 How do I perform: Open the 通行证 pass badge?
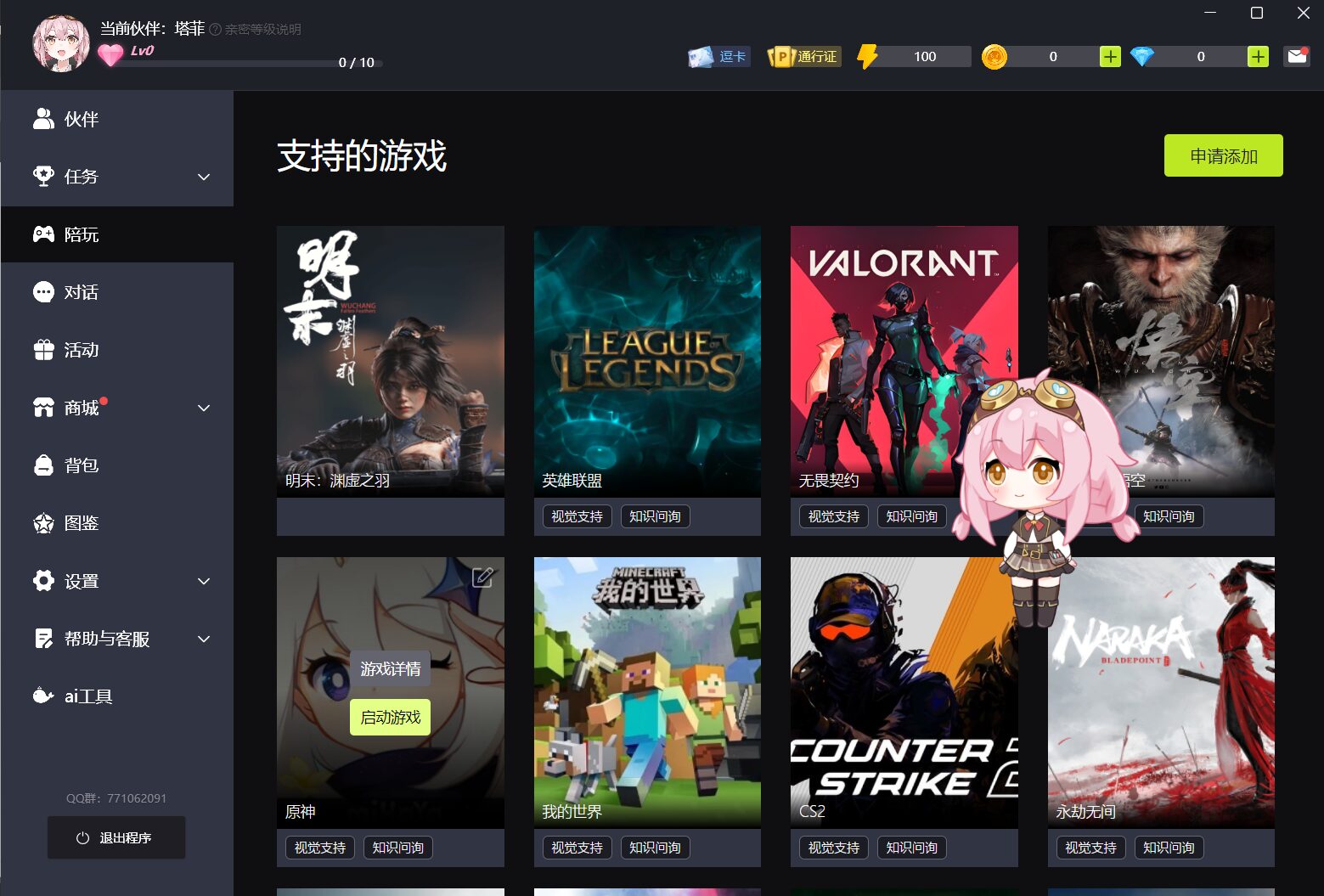[x=803, y=57]
